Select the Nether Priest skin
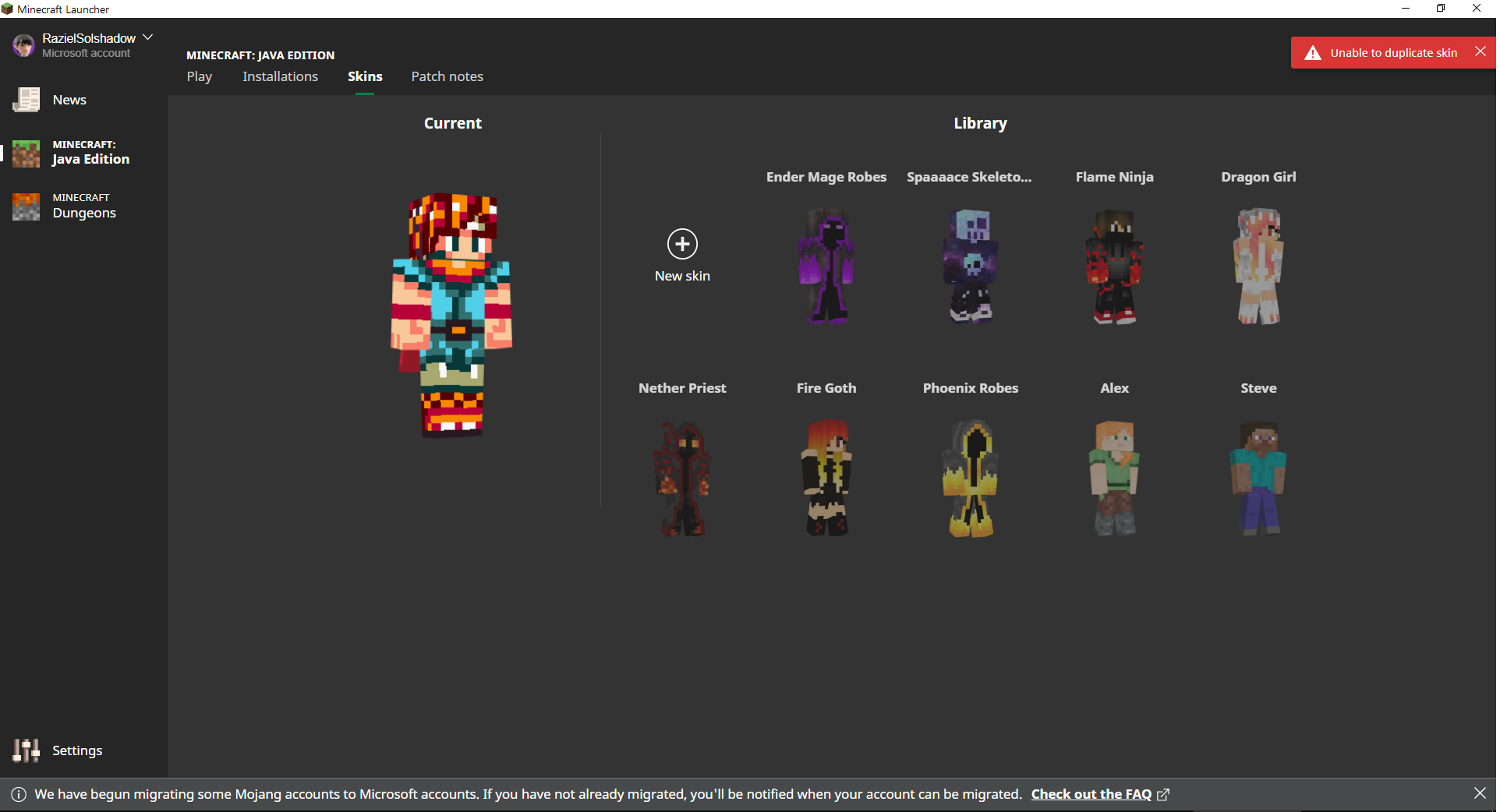 [x=682, y=478]
